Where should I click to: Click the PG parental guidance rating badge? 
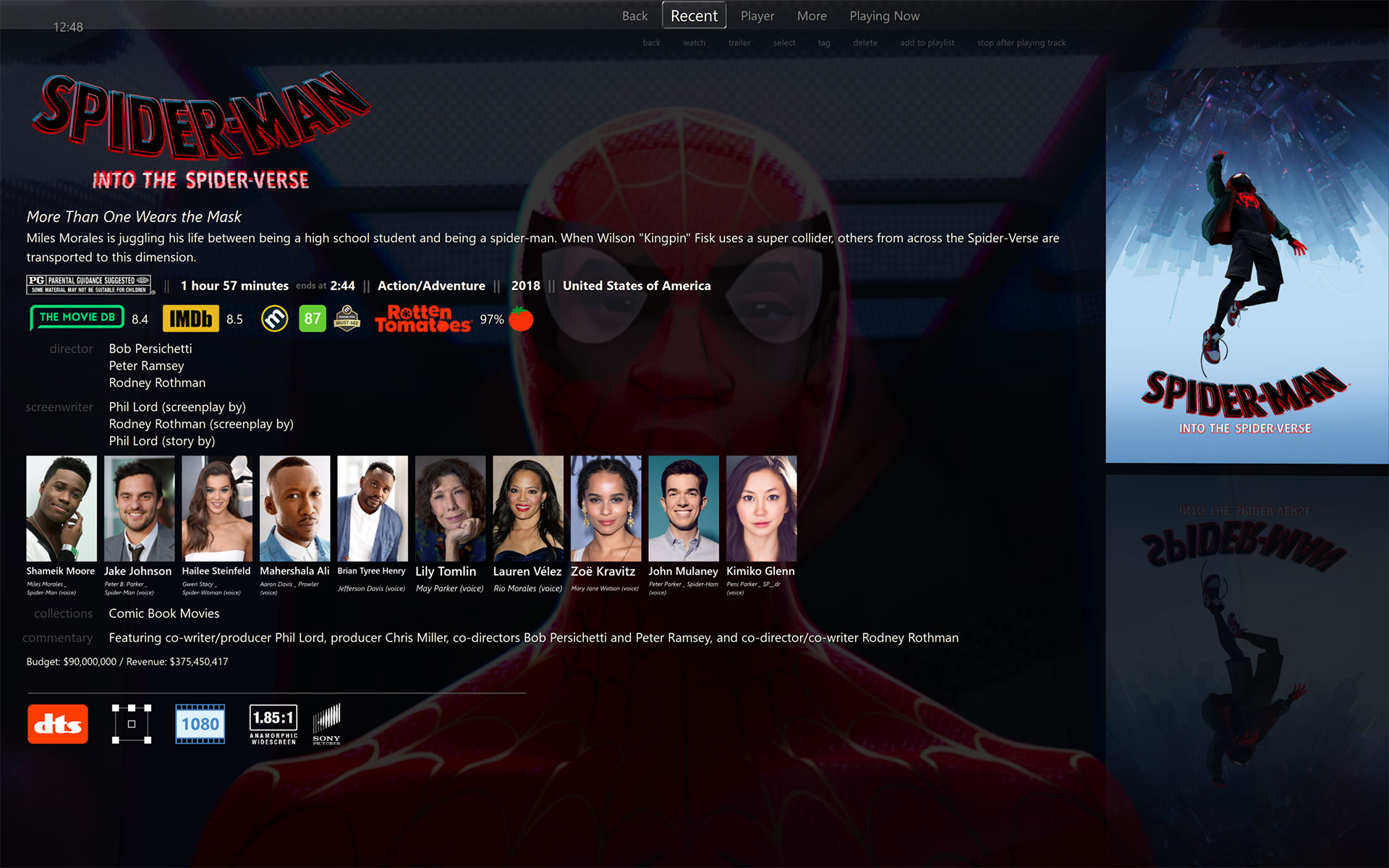point(90,285)
